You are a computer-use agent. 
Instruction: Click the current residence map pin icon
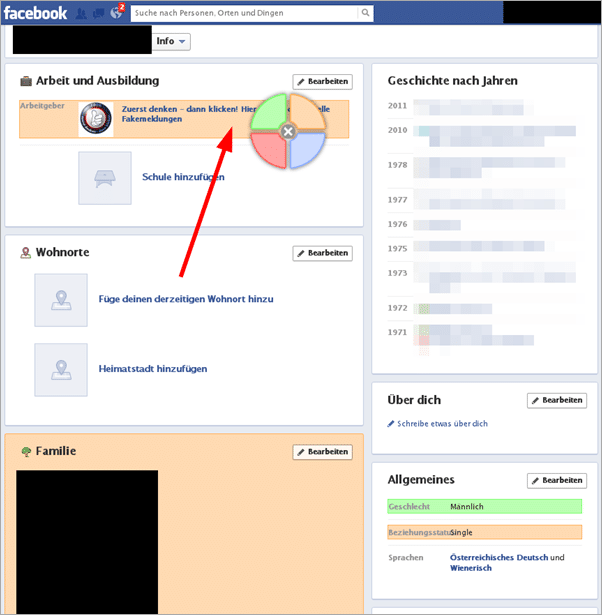coord(61,300)
